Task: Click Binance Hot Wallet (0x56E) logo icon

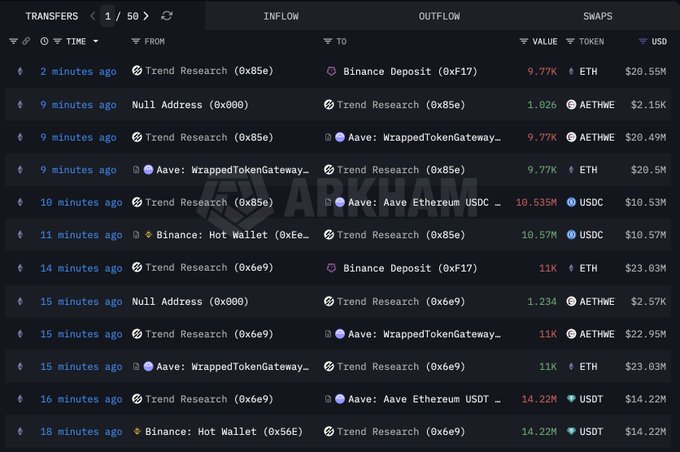Action: click(x=137, y=432)
